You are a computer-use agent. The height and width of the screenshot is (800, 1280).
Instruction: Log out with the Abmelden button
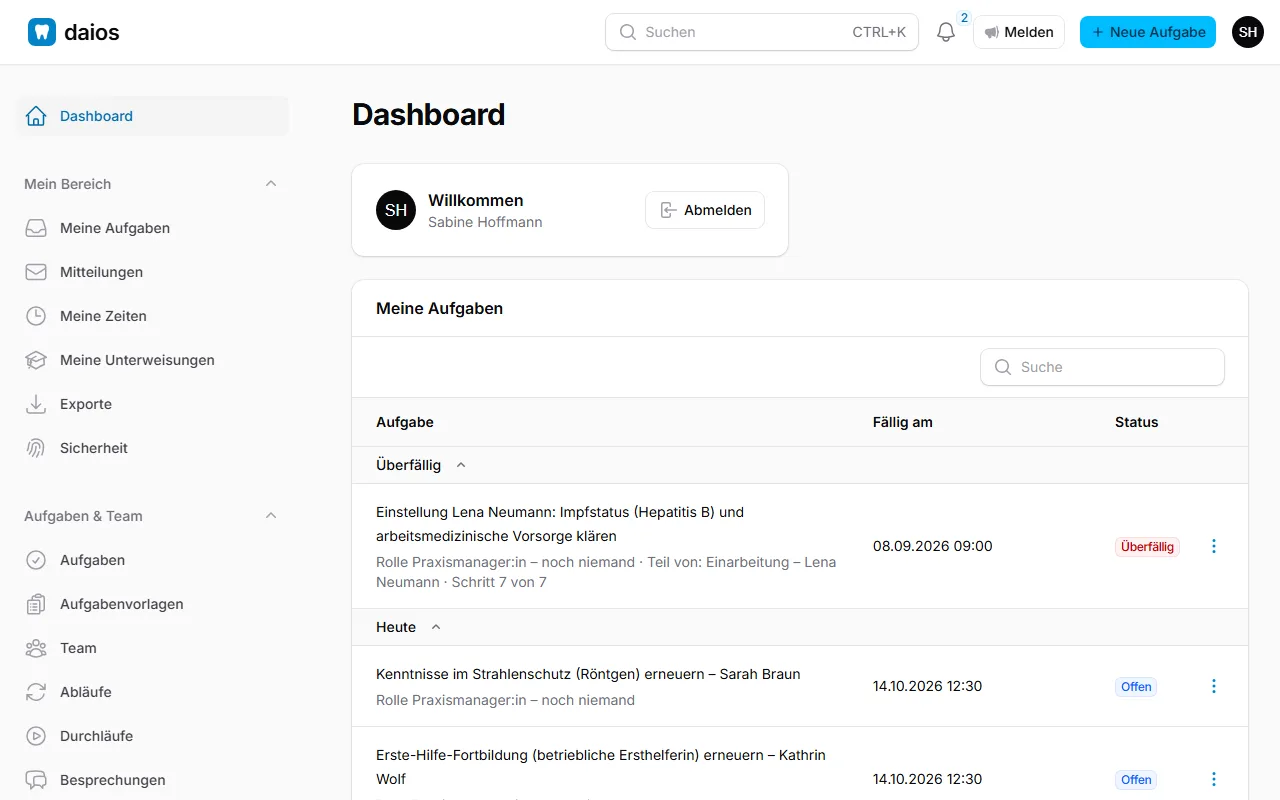point(705,210)
